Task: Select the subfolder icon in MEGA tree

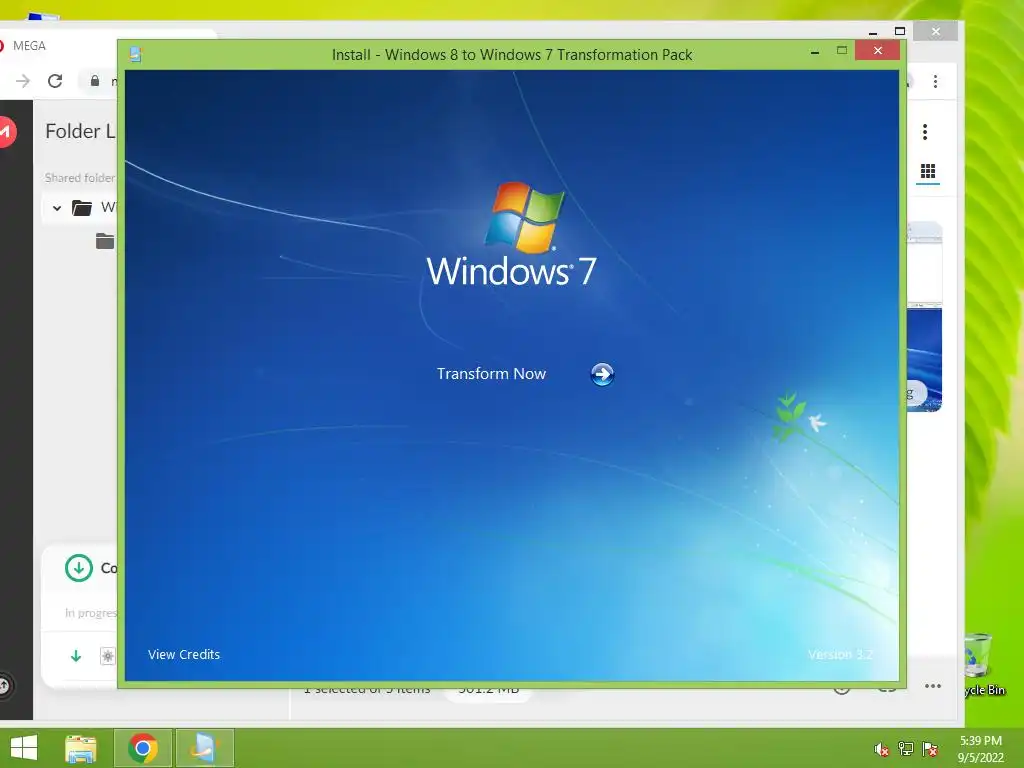Action: pos(105,241)
